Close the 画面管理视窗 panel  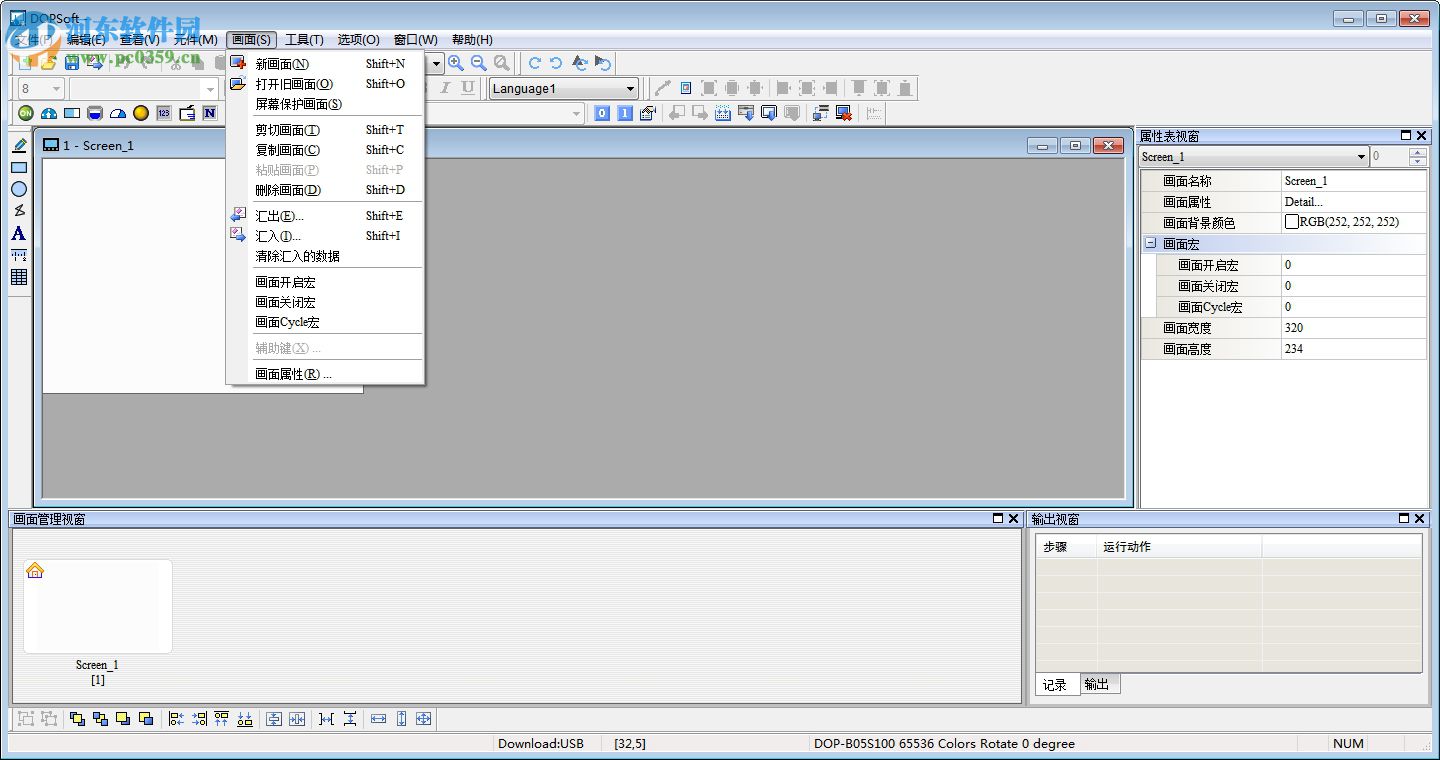click(1013, 519)
